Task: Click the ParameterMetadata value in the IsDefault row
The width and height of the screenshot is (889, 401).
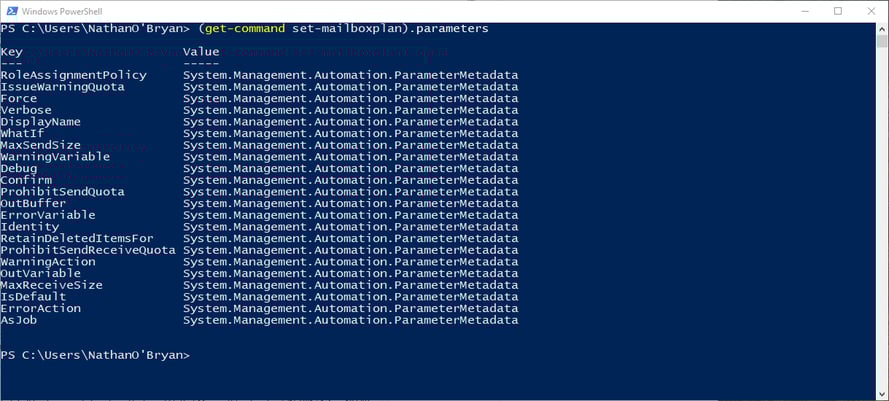Action: [x=350, y=297]
